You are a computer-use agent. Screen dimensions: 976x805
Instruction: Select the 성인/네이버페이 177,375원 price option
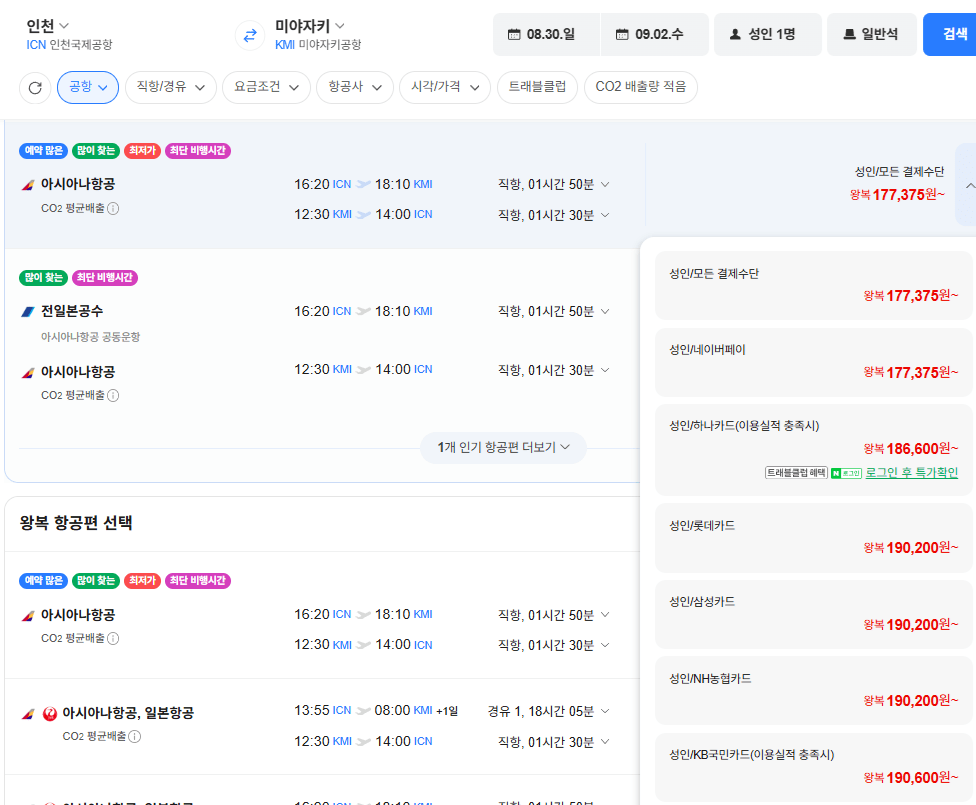pos(814,362)
